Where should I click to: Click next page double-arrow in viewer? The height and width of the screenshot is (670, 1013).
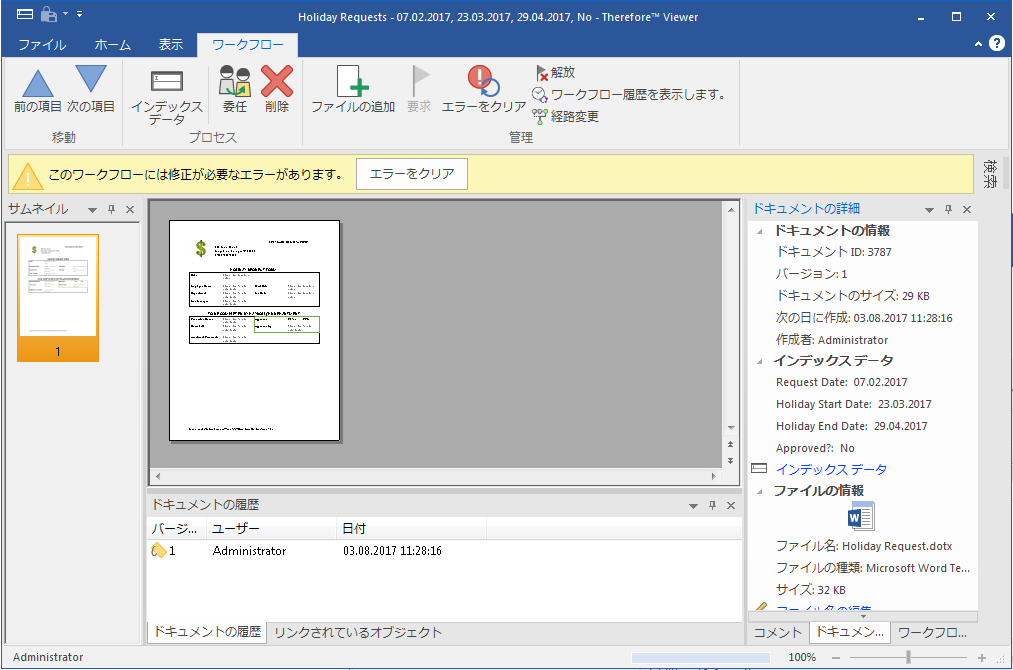coord(731,461)
